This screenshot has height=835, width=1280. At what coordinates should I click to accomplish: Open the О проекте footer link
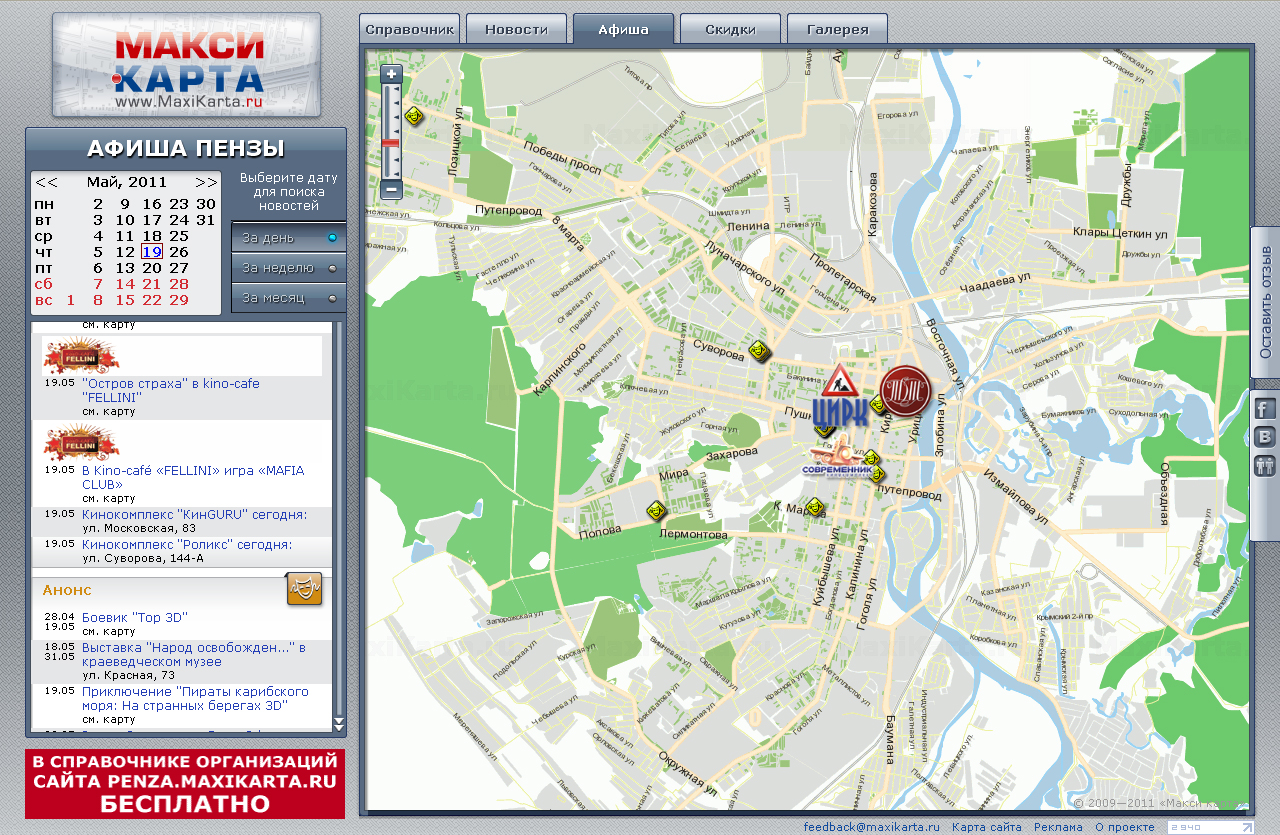tap(1125, 827)
